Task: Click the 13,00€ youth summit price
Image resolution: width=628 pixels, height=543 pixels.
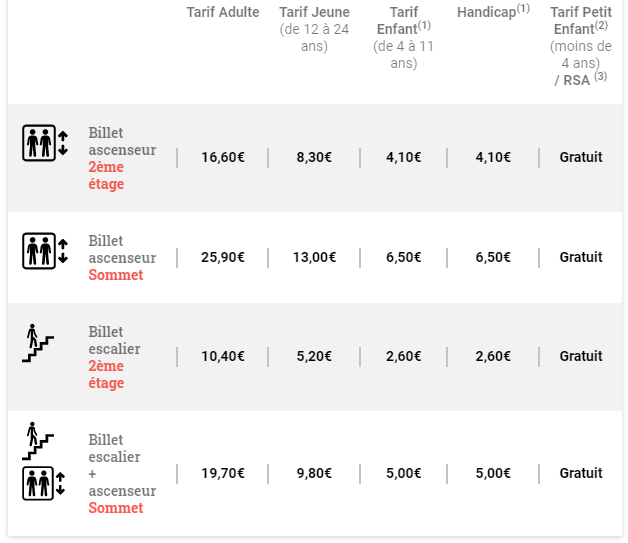Action: coord(314,257)
